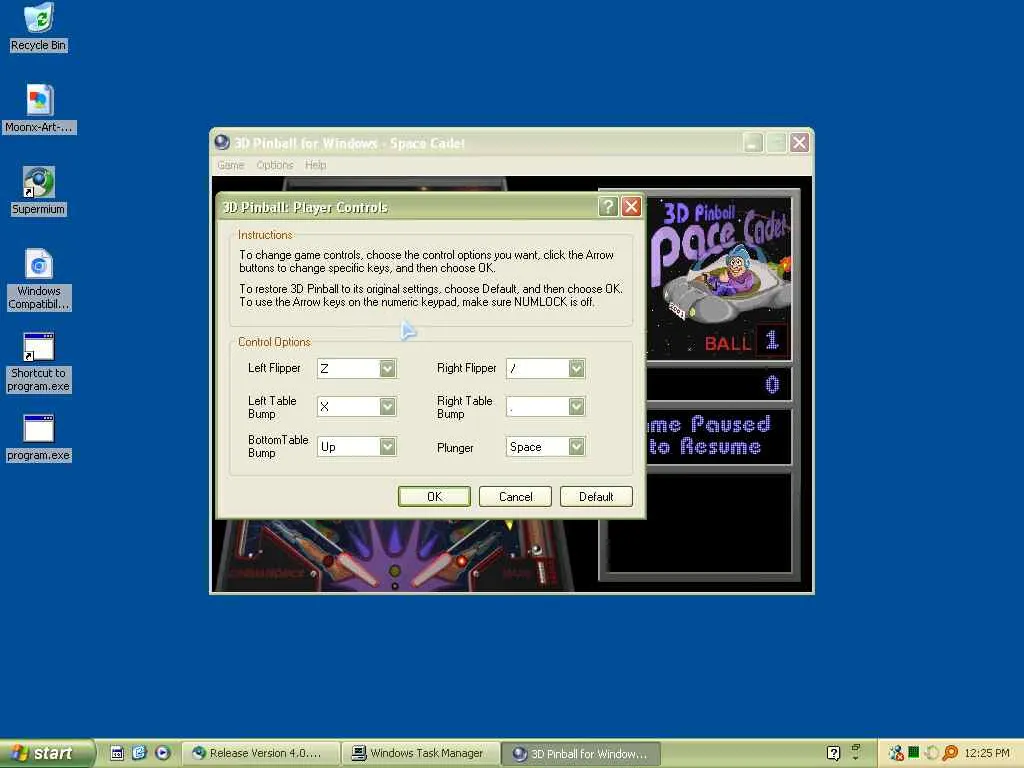Click the taskbar clock showing 12:25 PM
The height and width of the screenshot is (768, 1024).
987,753
